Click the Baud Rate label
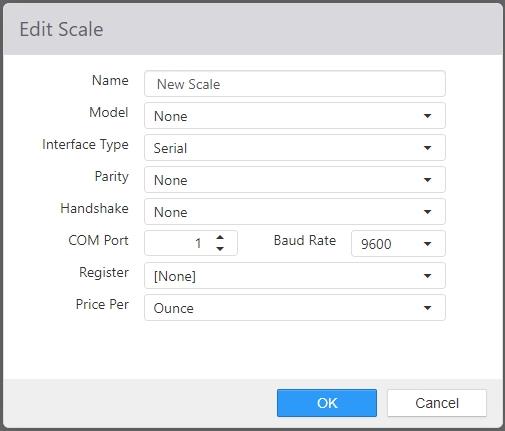This screenshot has height=431, width=505. (305, 240)
